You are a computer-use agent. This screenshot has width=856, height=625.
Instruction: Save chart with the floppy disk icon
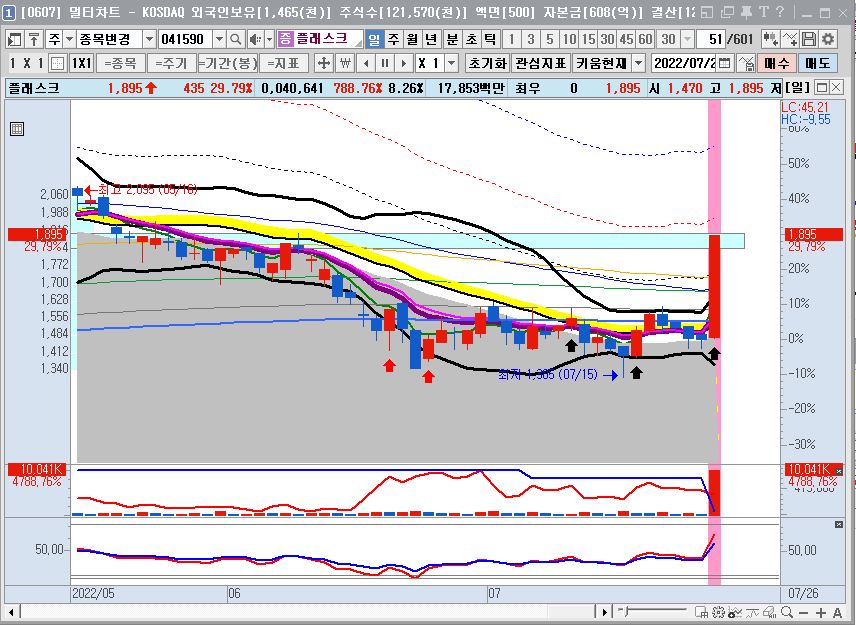point(809,39)
